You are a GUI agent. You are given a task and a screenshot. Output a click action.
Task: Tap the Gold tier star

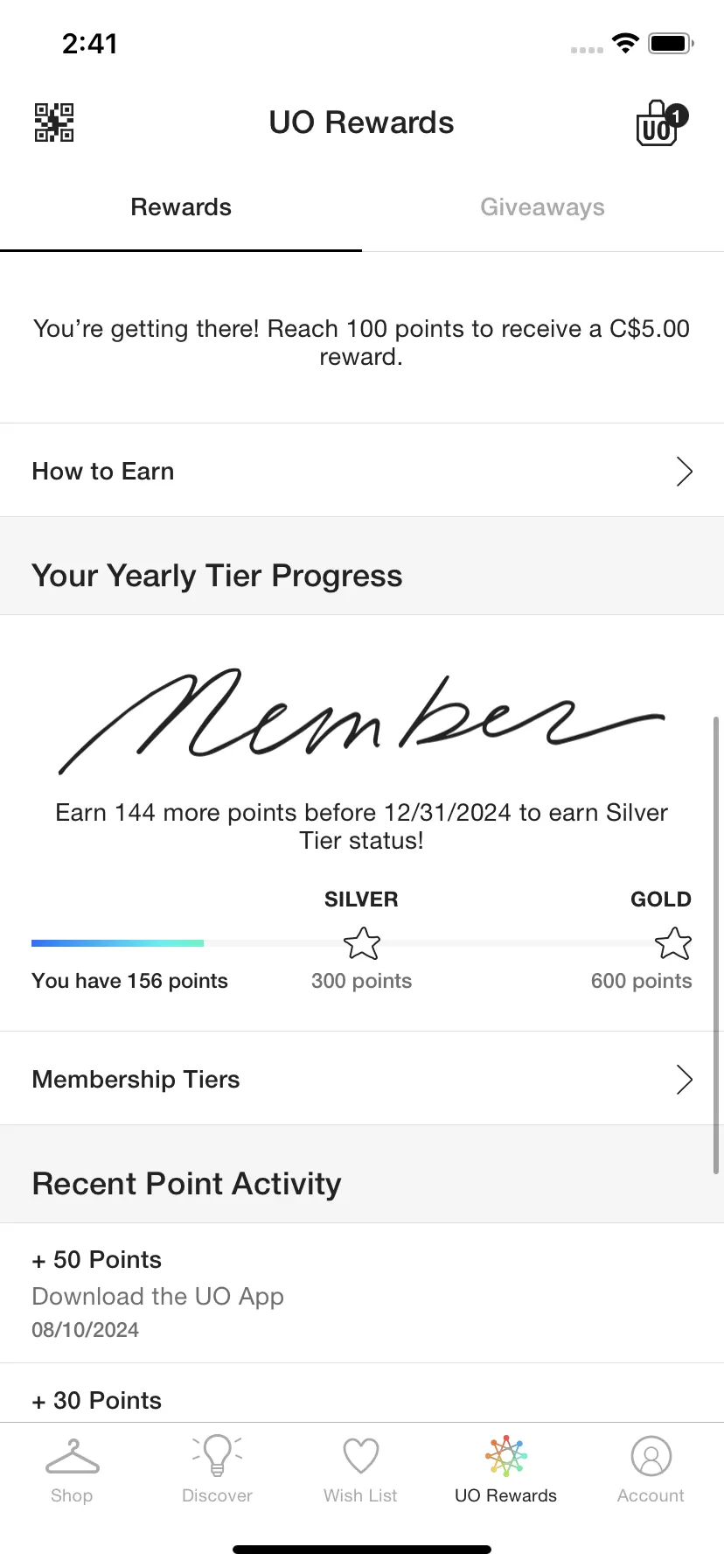click(673, 943)
